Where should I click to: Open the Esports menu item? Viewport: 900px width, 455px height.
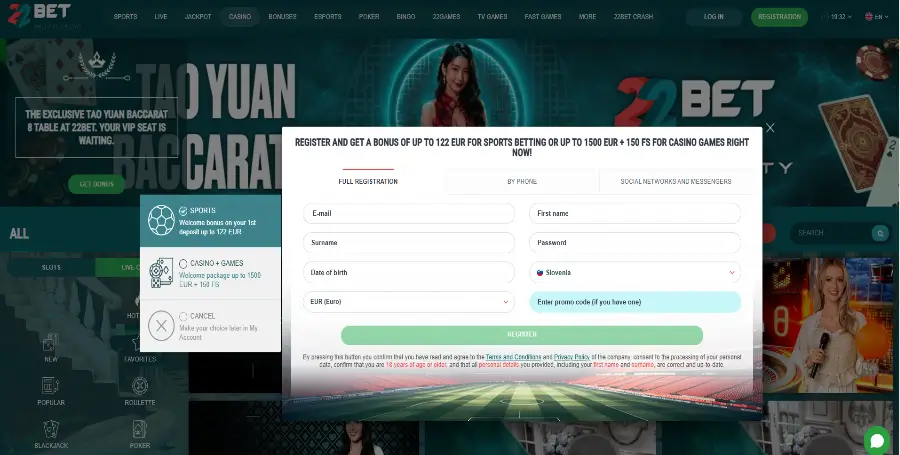[328, 17]
